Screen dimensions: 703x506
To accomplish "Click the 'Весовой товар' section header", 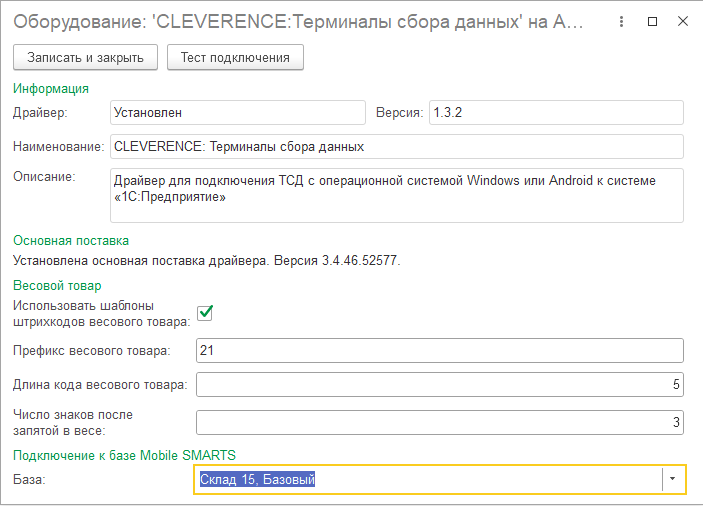I will [57, 286].
